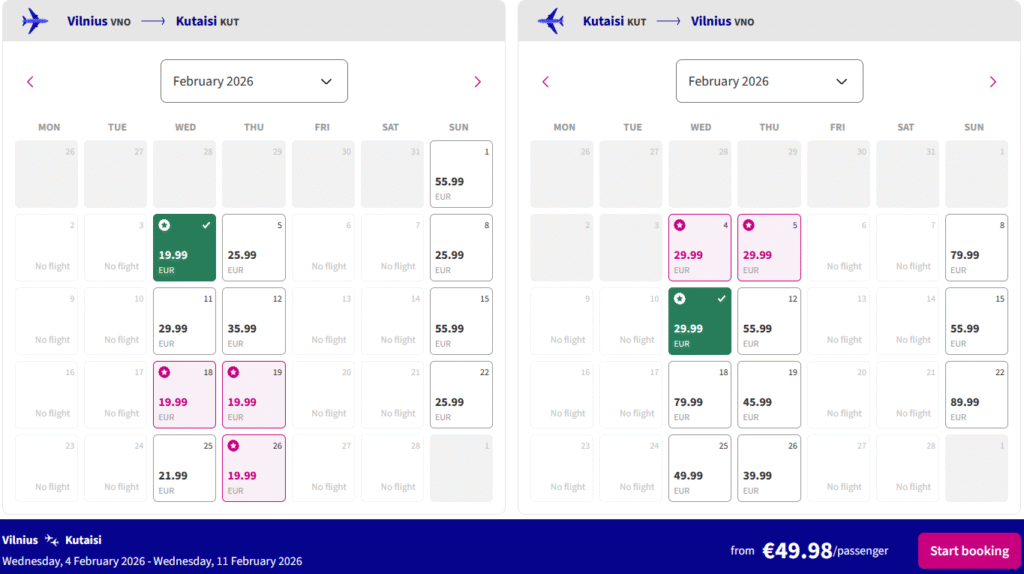Choose return flight on 4 February for 29.99
Screen dimensions: 1024x574
pyautogui.click(x=699, y=247)
